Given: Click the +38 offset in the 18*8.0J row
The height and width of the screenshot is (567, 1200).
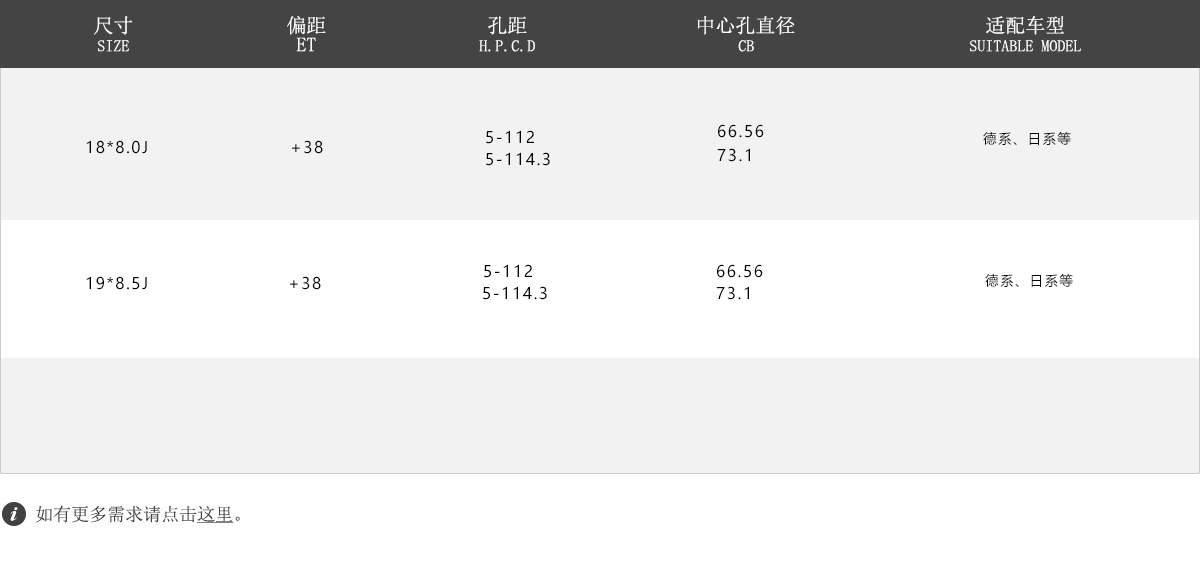Looking at the screenshot, I should pyautogui.click(x=308, y=148).
